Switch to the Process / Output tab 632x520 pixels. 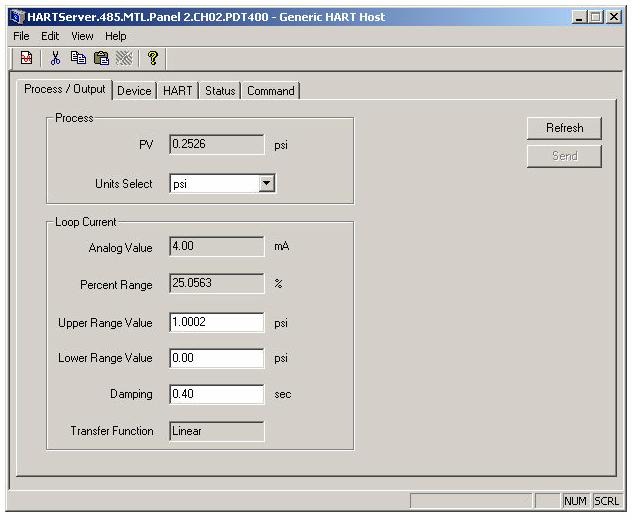pos(64,89)
